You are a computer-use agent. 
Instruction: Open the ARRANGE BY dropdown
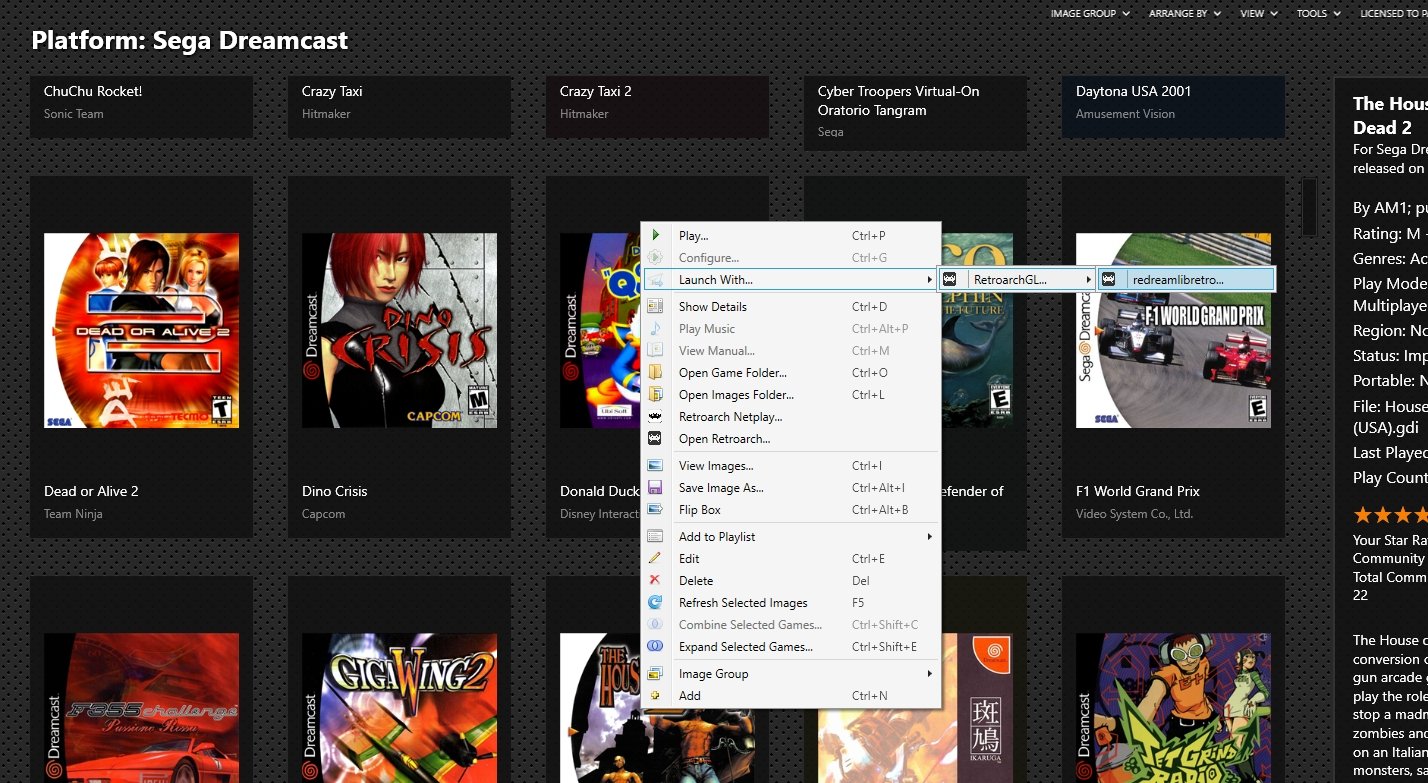tap(1185, 13)
